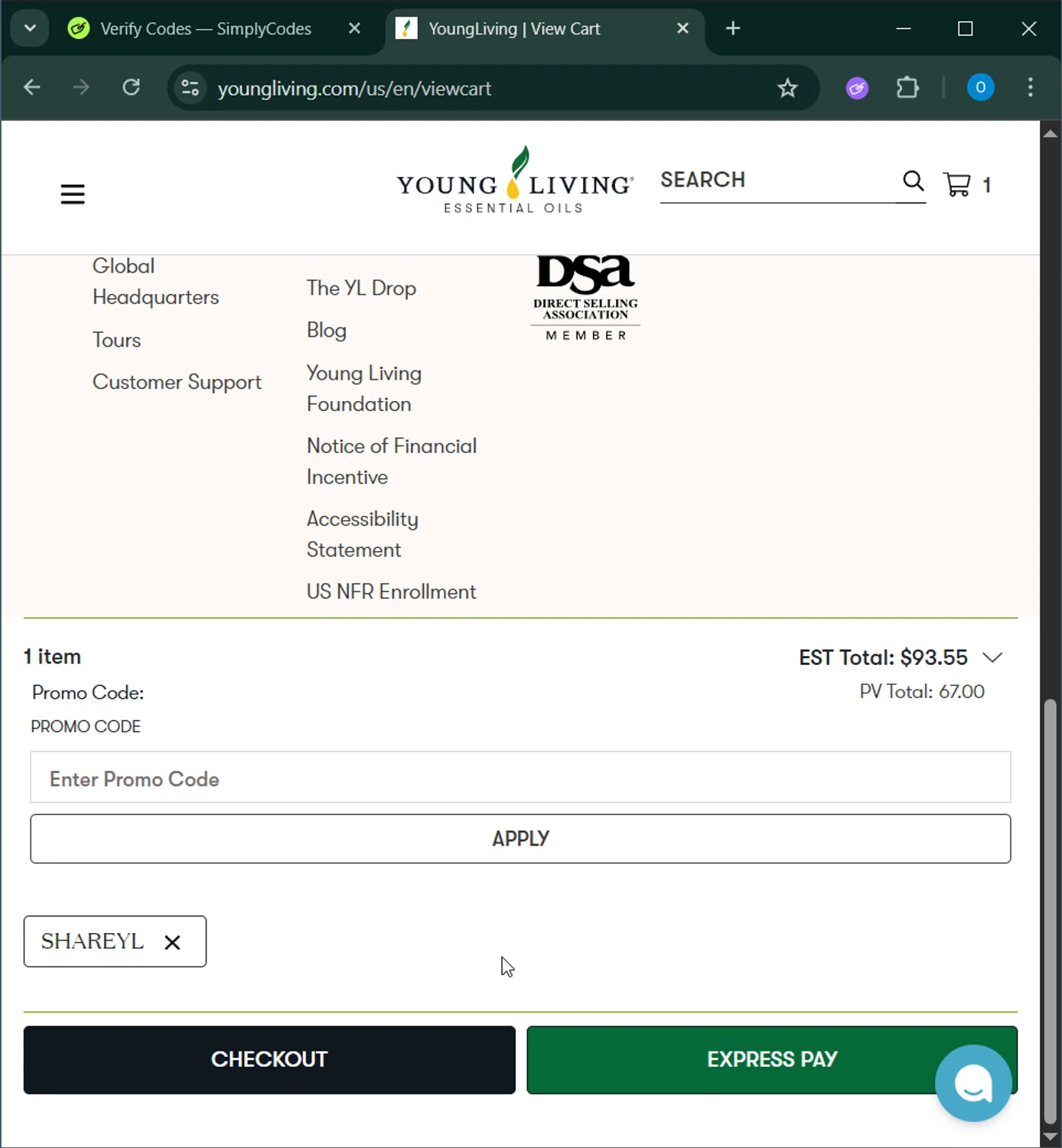
Task: Open Notice of Financial Incentive
Action: [392, 461]
